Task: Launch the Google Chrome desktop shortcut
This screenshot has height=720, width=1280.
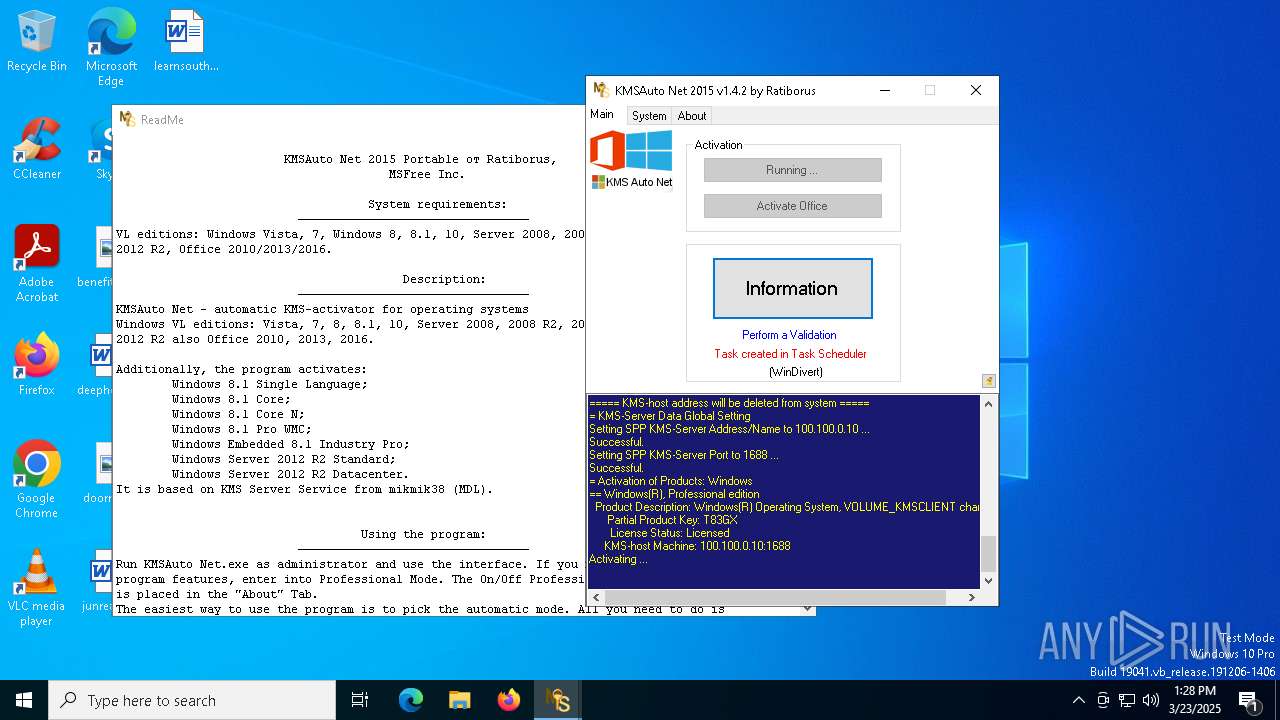Action: coord(37,479)
